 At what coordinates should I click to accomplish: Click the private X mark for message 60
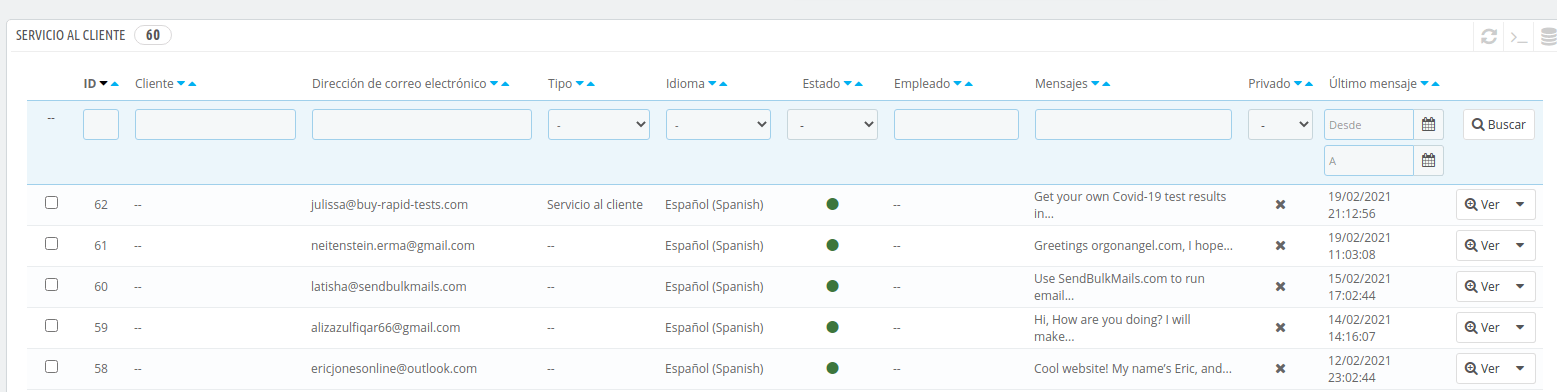(x=1280, y=286)
